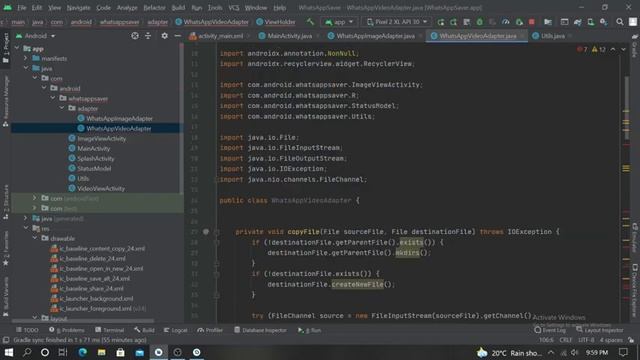Image resolution: width=640 pixels, height=360 pixels.
Task: Collapse the adapter package folder
Action: pos(62,108)
